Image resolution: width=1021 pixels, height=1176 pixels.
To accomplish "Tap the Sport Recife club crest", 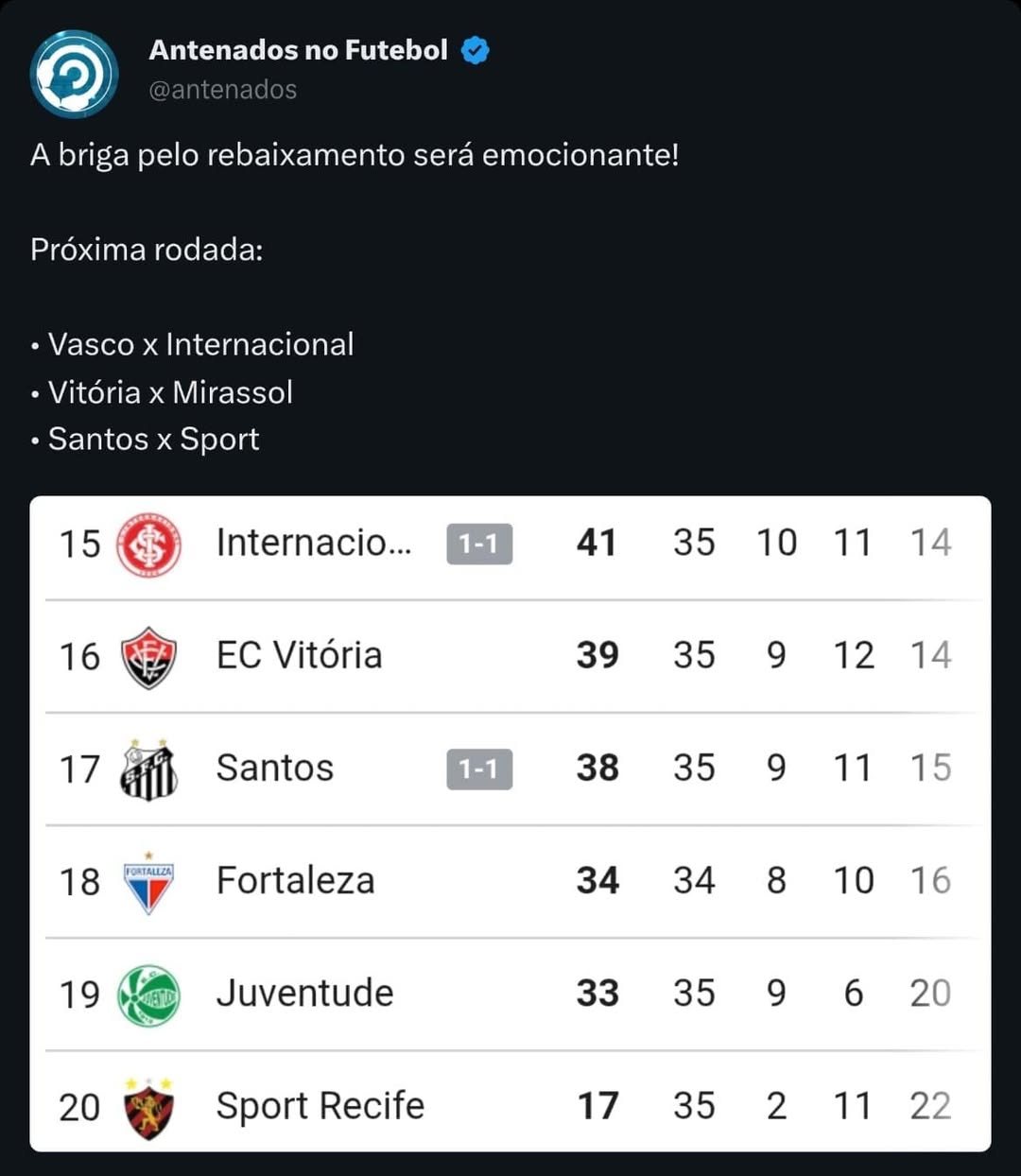I will click(x=148, y=1107).
